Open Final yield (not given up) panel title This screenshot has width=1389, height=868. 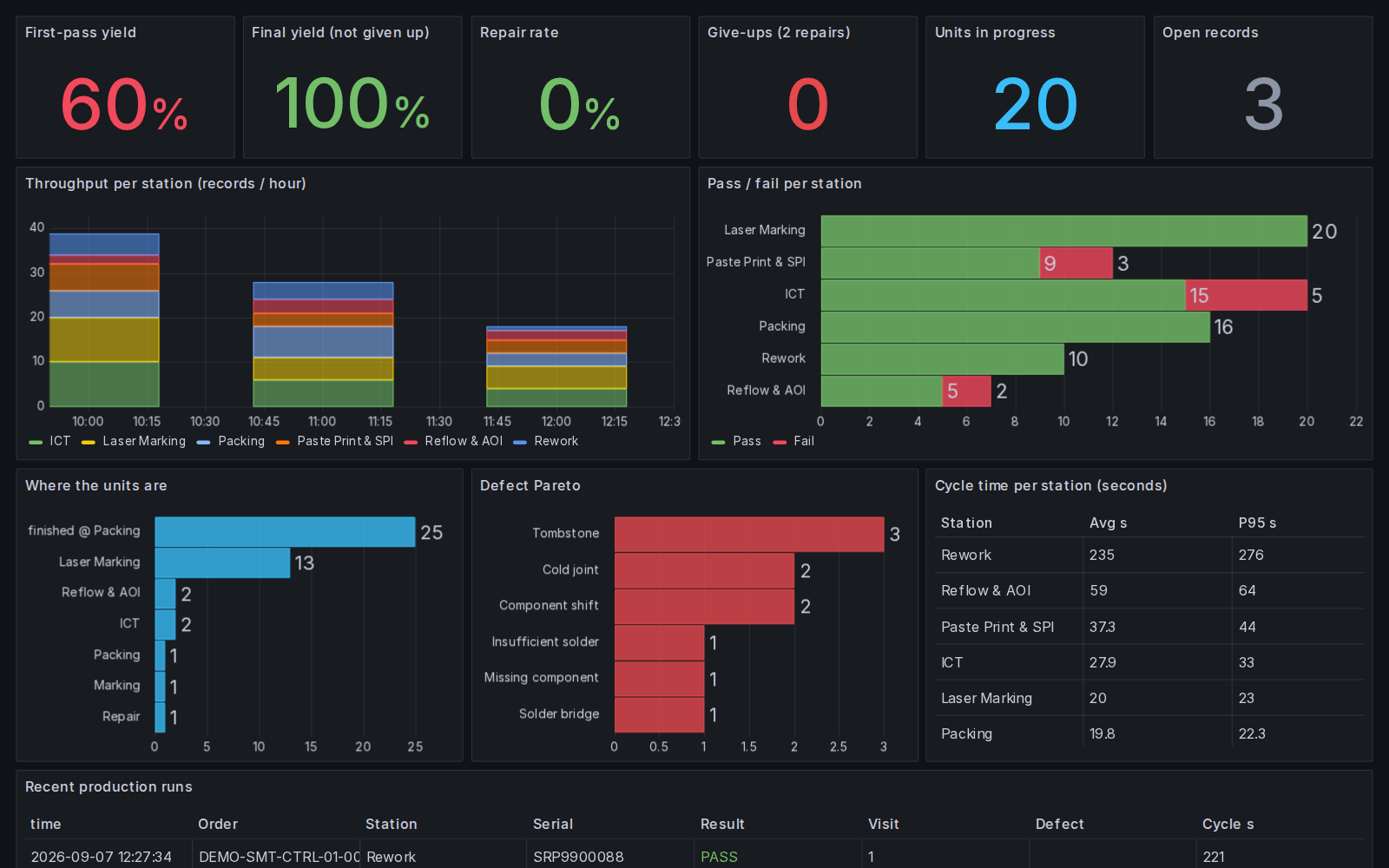[x=340, y=32]
